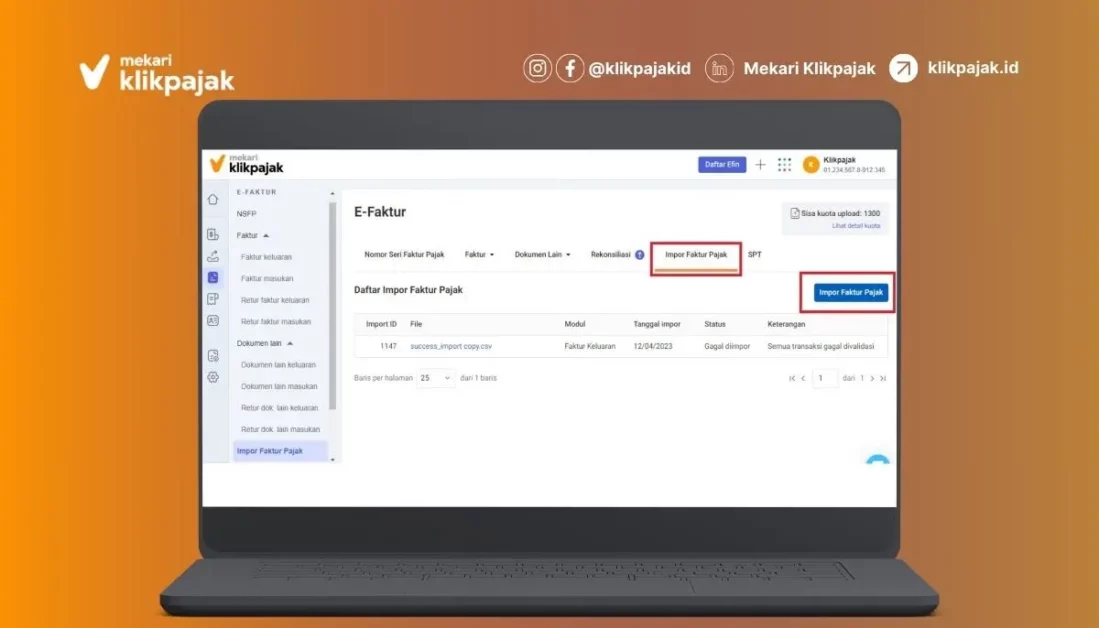Viewport: 1099px width, 628px height.
Task: Open success_import copy.csv file link
Action: coord(451,346)
